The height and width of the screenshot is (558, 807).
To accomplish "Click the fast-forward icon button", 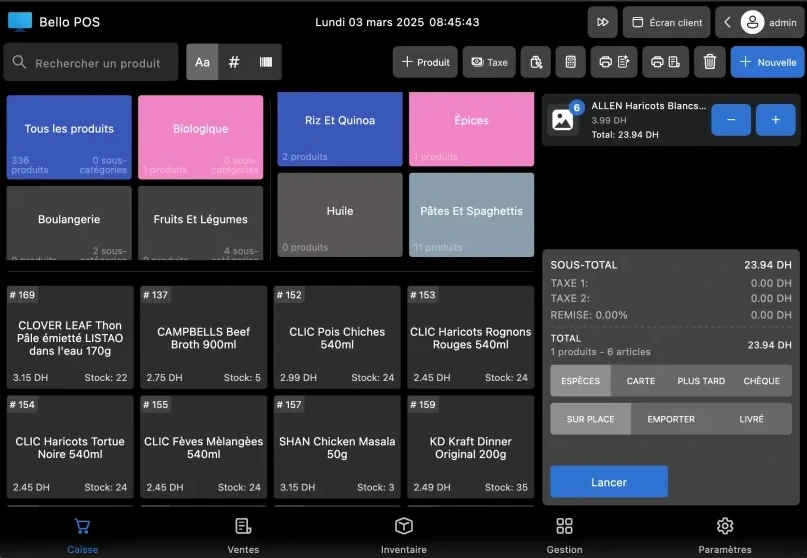I will pos(603,22).
